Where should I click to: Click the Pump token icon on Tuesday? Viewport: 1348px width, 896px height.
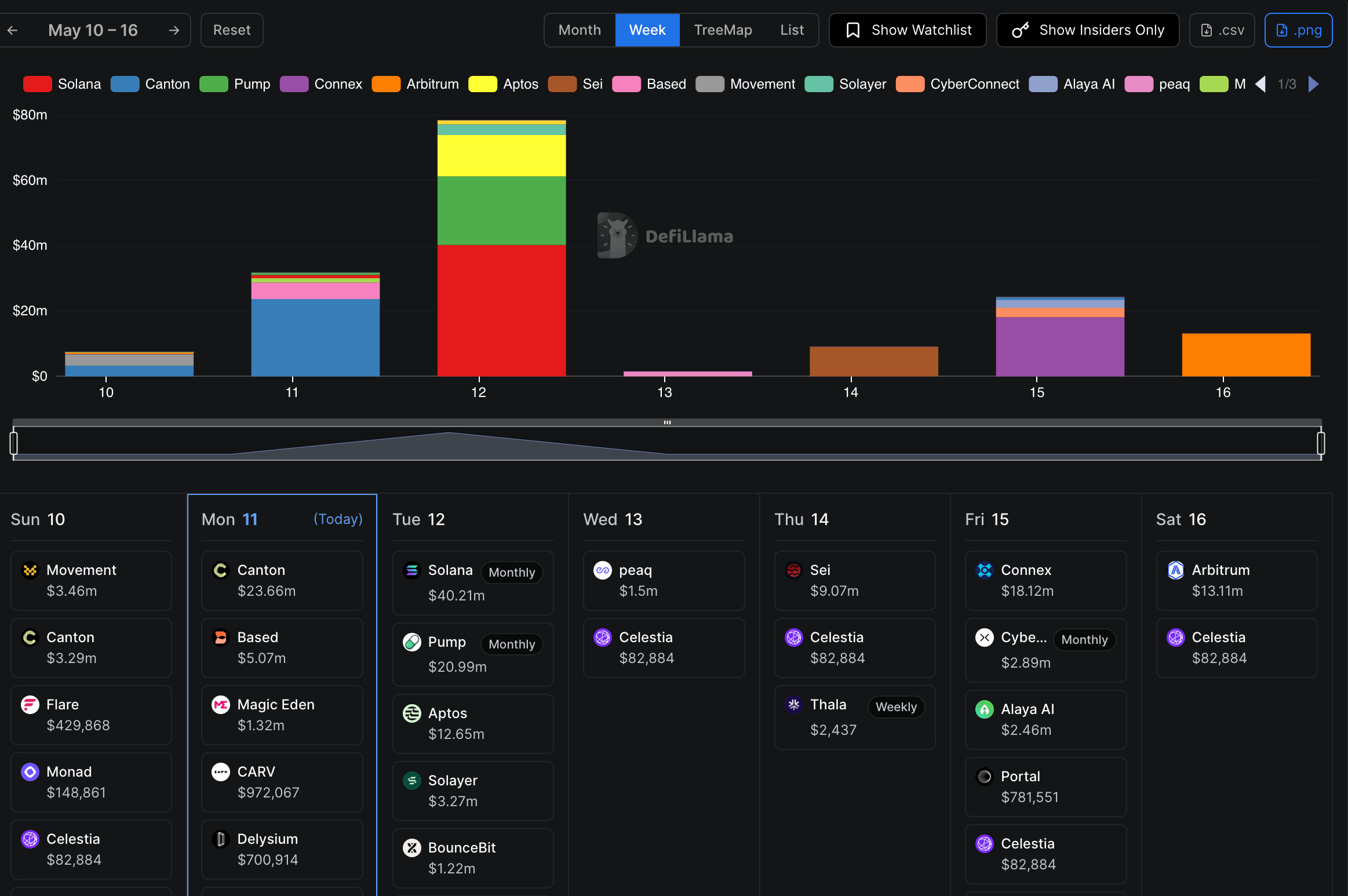[411, 642]
